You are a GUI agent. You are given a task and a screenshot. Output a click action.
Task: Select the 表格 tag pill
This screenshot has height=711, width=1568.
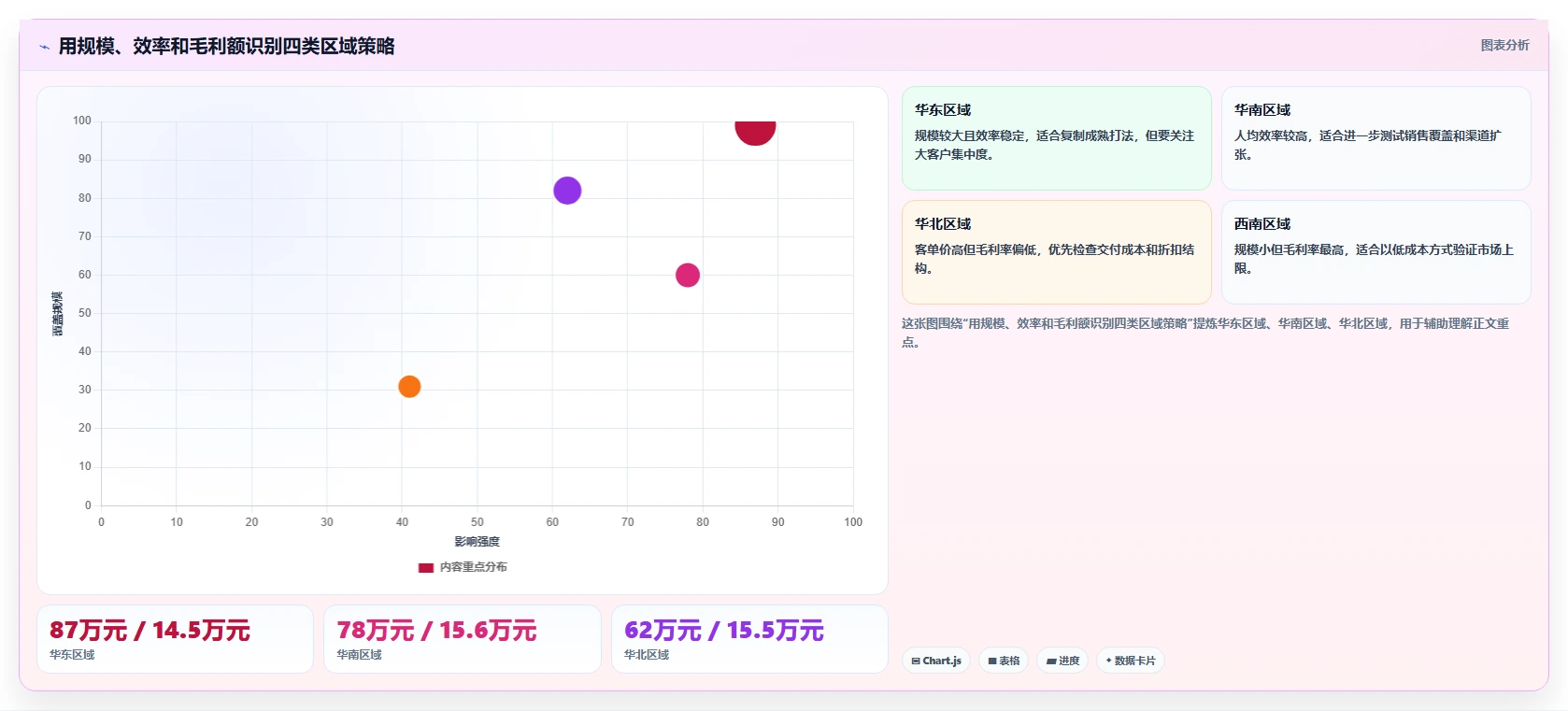1004,661
